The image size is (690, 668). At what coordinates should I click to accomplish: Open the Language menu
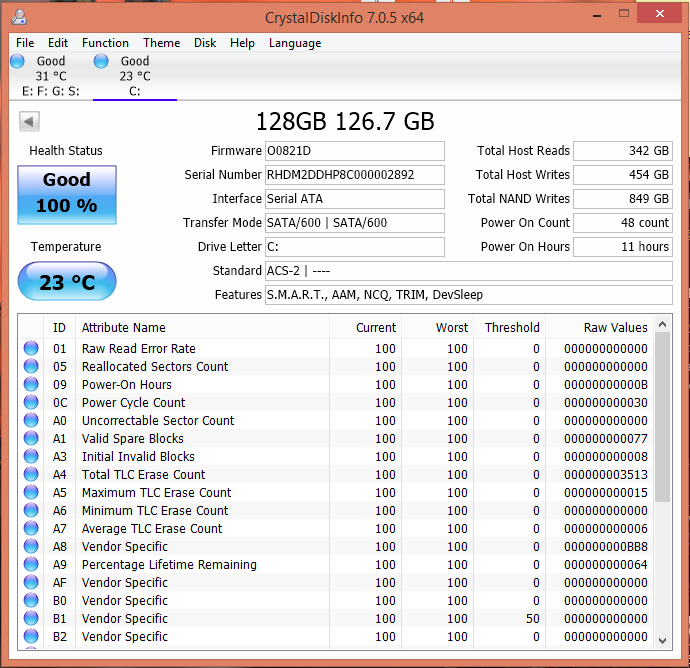[x=295, y=43]
